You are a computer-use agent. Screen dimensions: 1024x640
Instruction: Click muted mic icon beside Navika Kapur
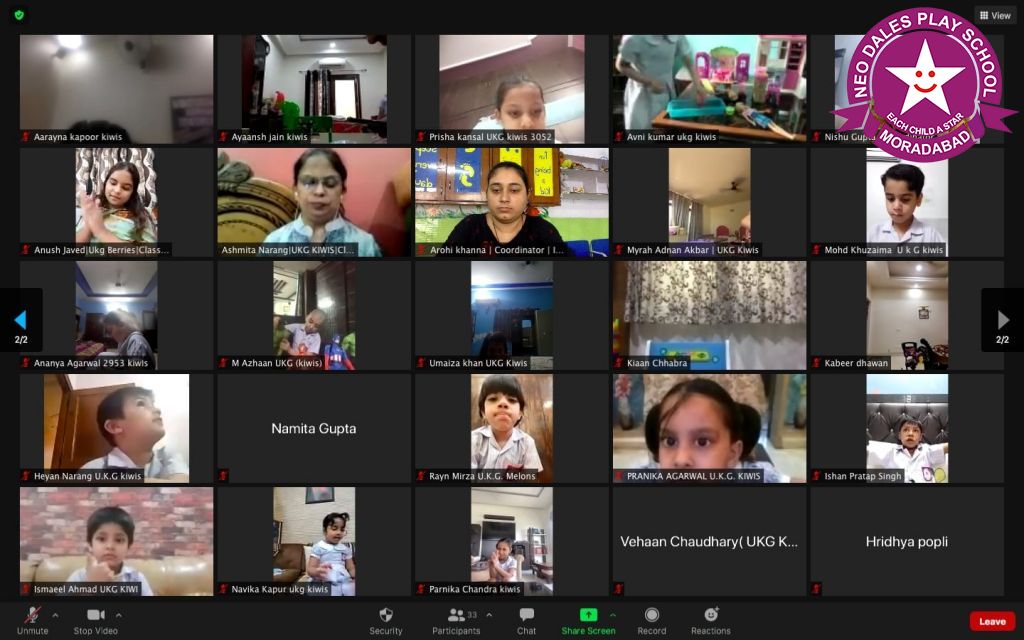click(x=224, y=588)
